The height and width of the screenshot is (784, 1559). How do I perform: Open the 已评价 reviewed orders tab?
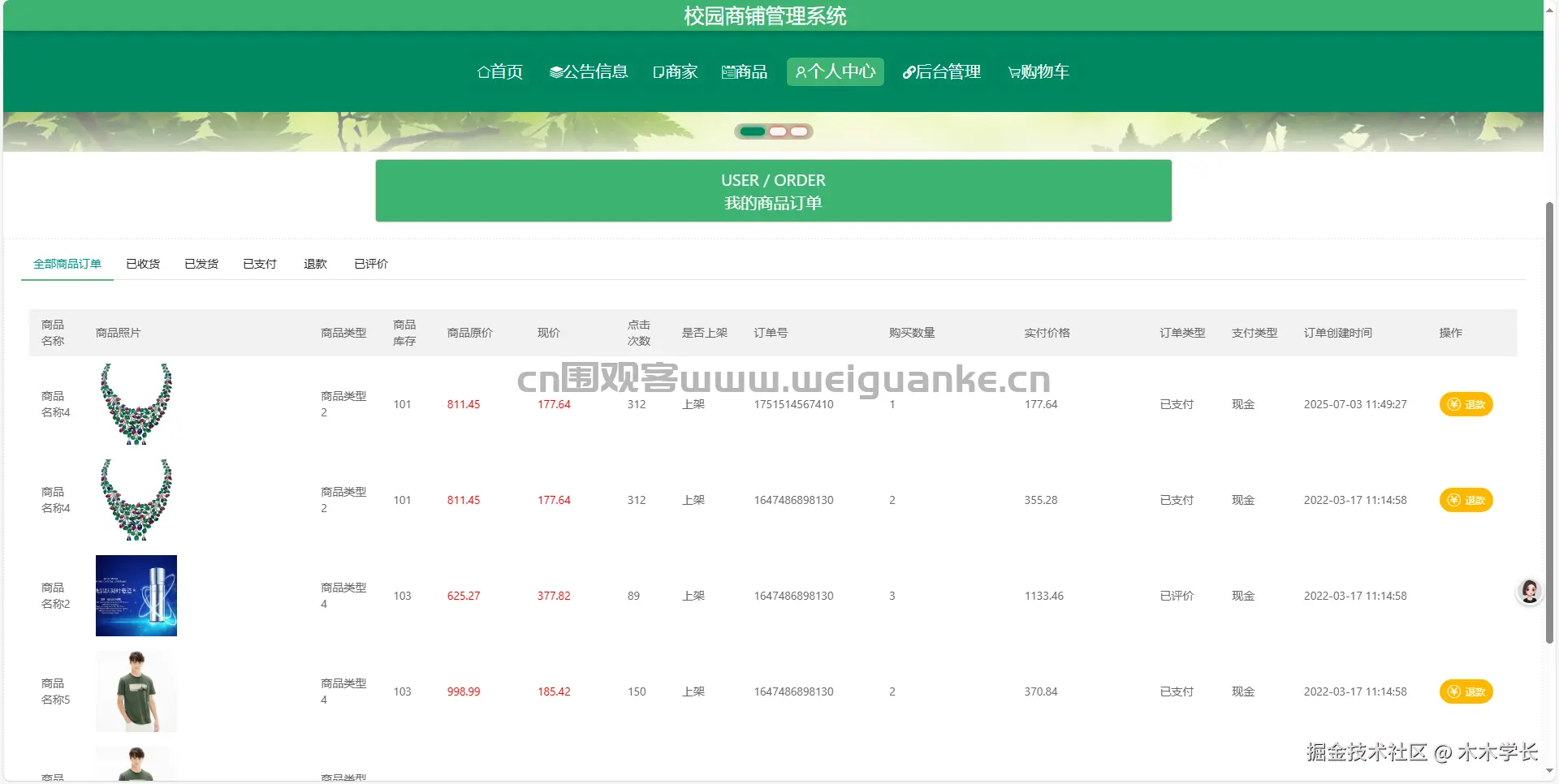371,264
